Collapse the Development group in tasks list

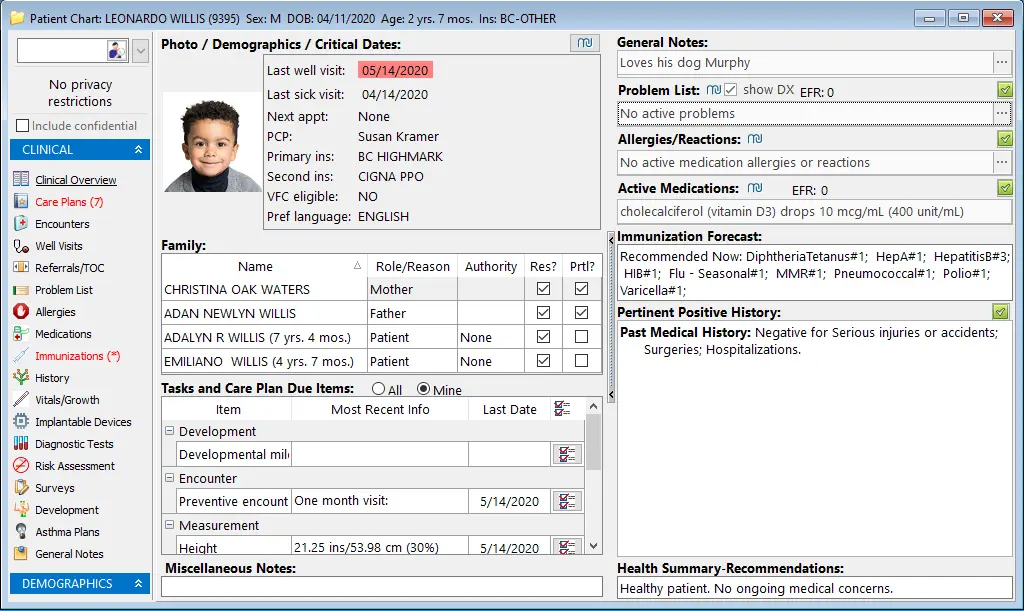[x=170, y=431]
